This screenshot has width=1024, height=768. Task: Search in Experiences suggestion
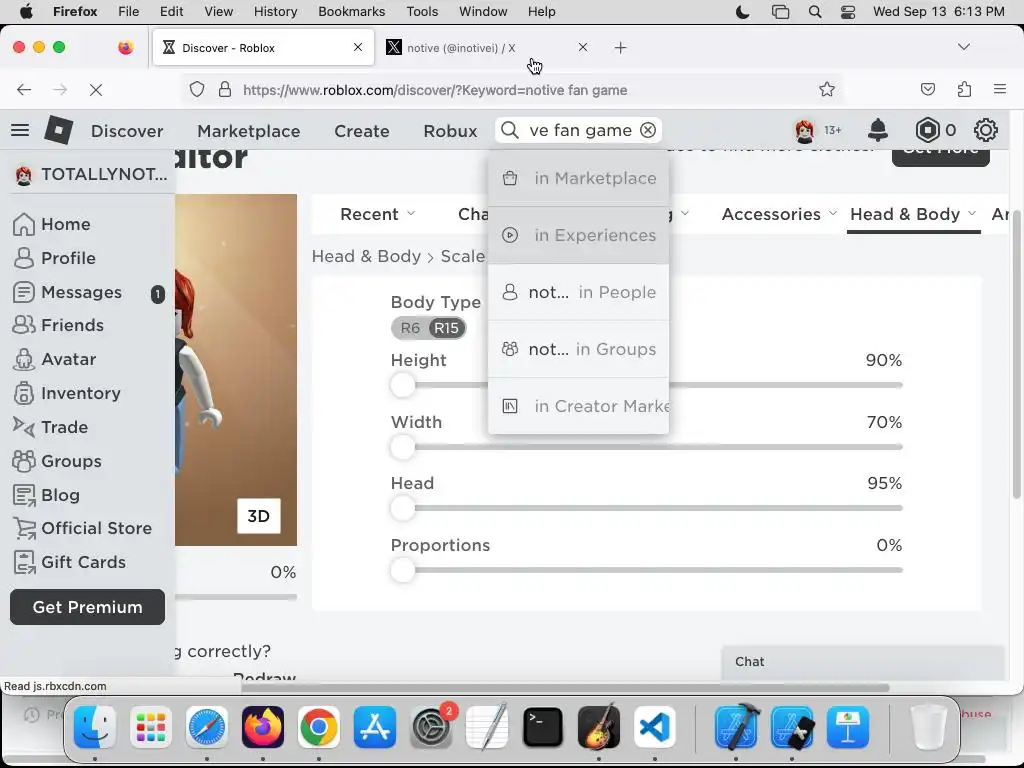coord(579,235)
